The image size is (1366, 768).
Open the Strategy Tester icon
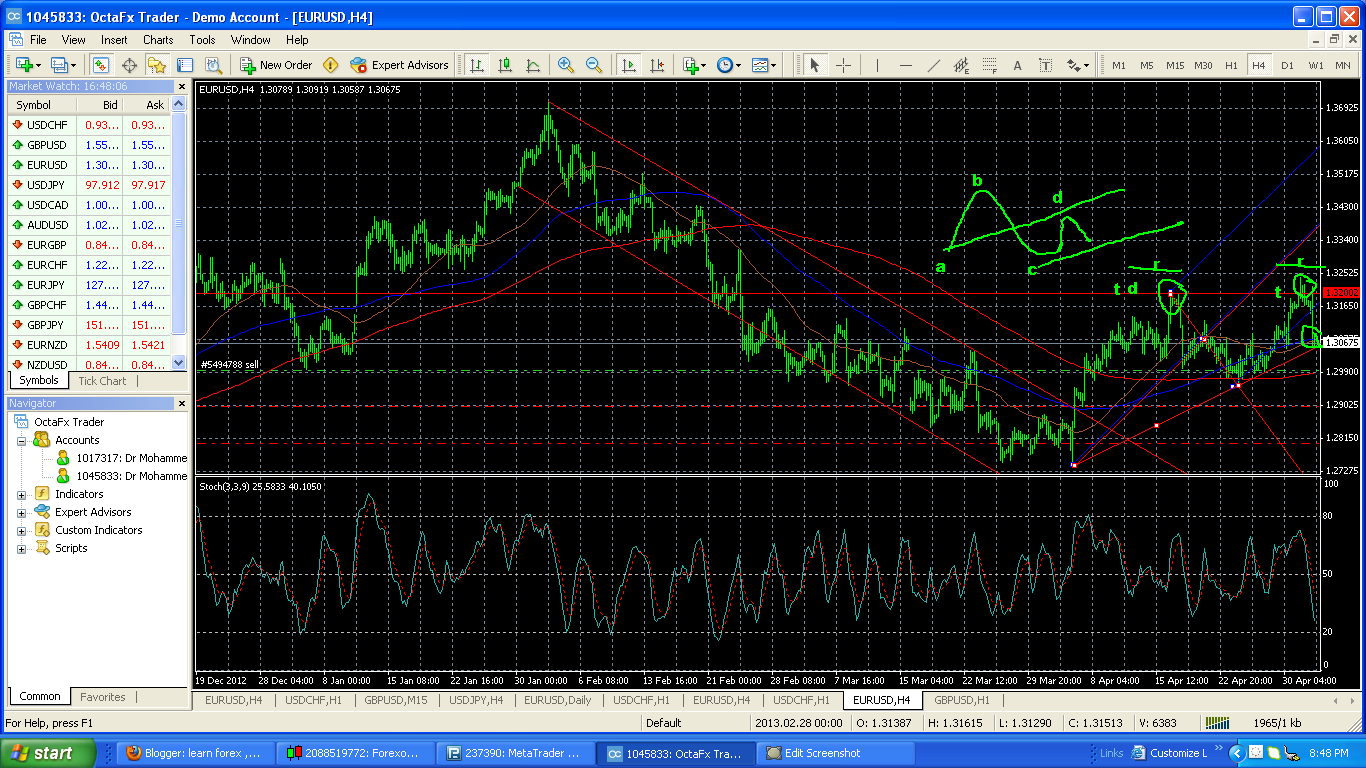[212, 65]
